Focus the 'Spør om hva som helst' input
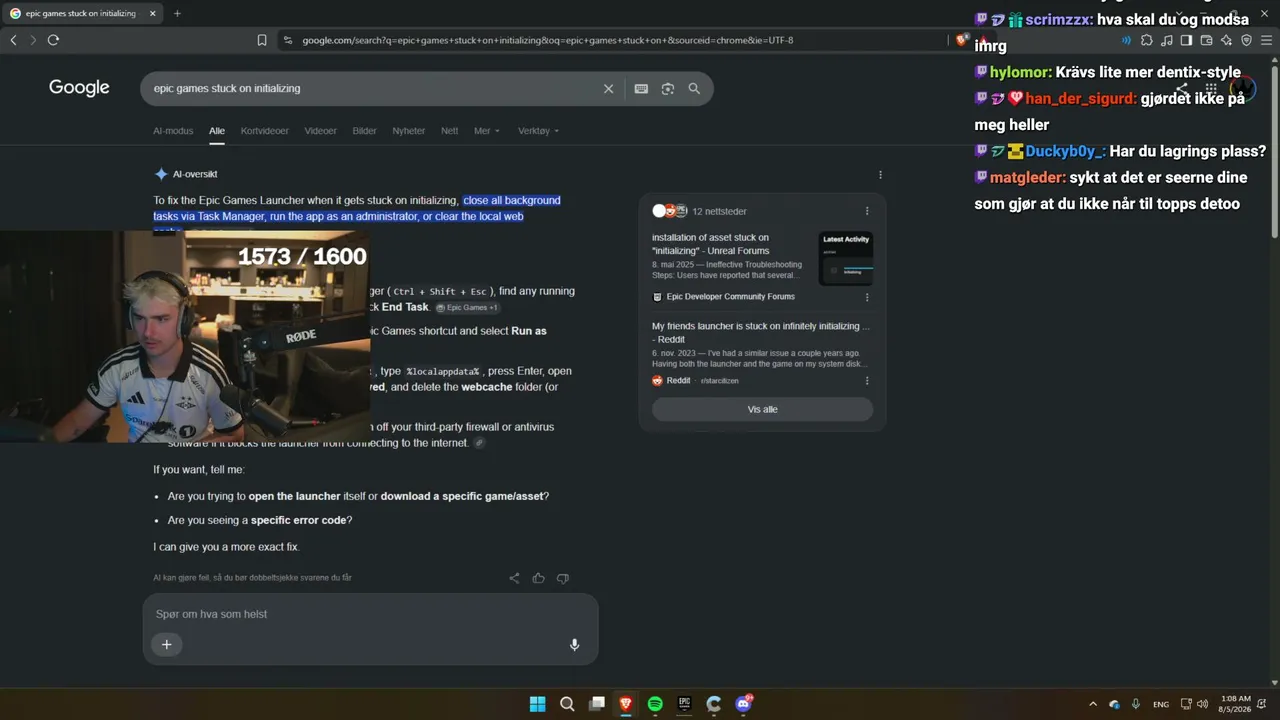 point(370,614)
